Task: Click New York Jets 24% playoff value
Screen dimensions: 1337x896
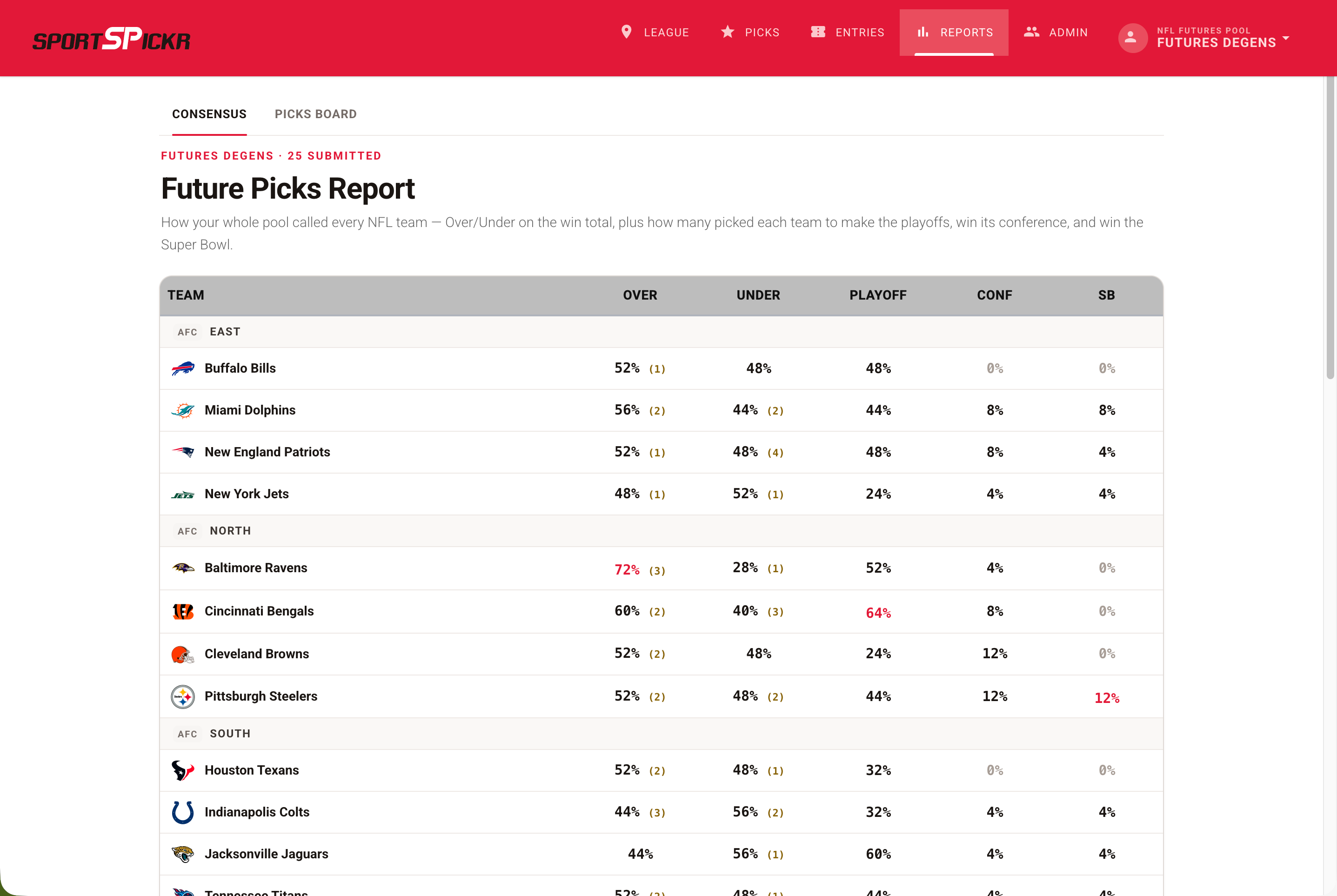Action: click(878, 494)
